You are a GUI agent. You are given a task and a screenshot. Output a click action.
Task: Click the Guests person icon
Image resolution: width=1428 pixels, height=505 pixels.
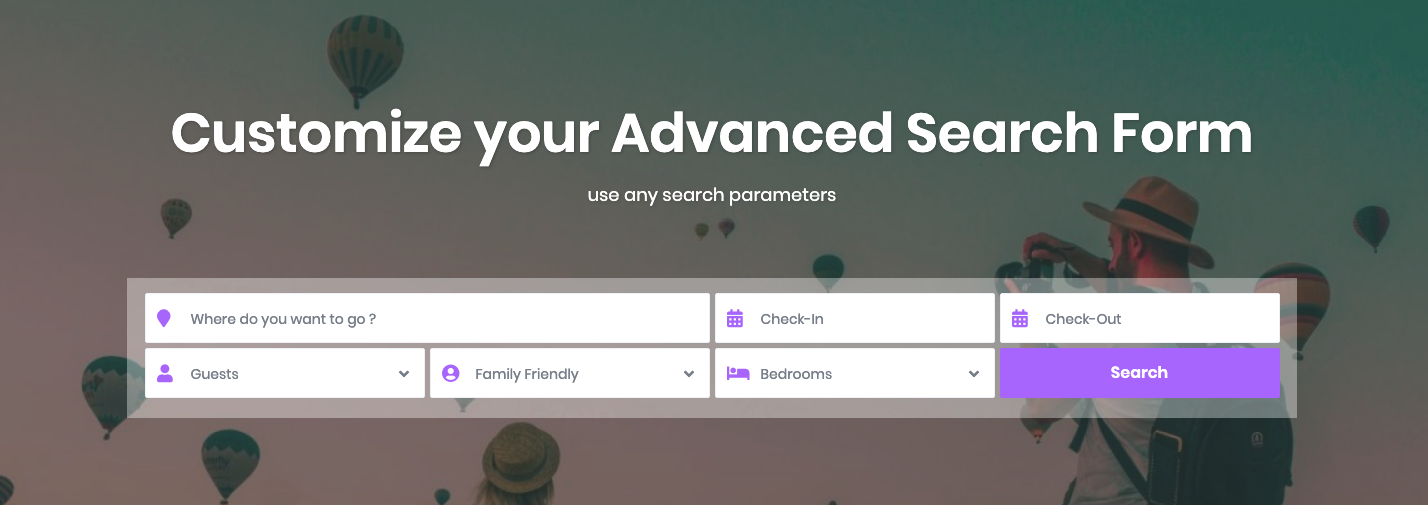coord(165,373)
